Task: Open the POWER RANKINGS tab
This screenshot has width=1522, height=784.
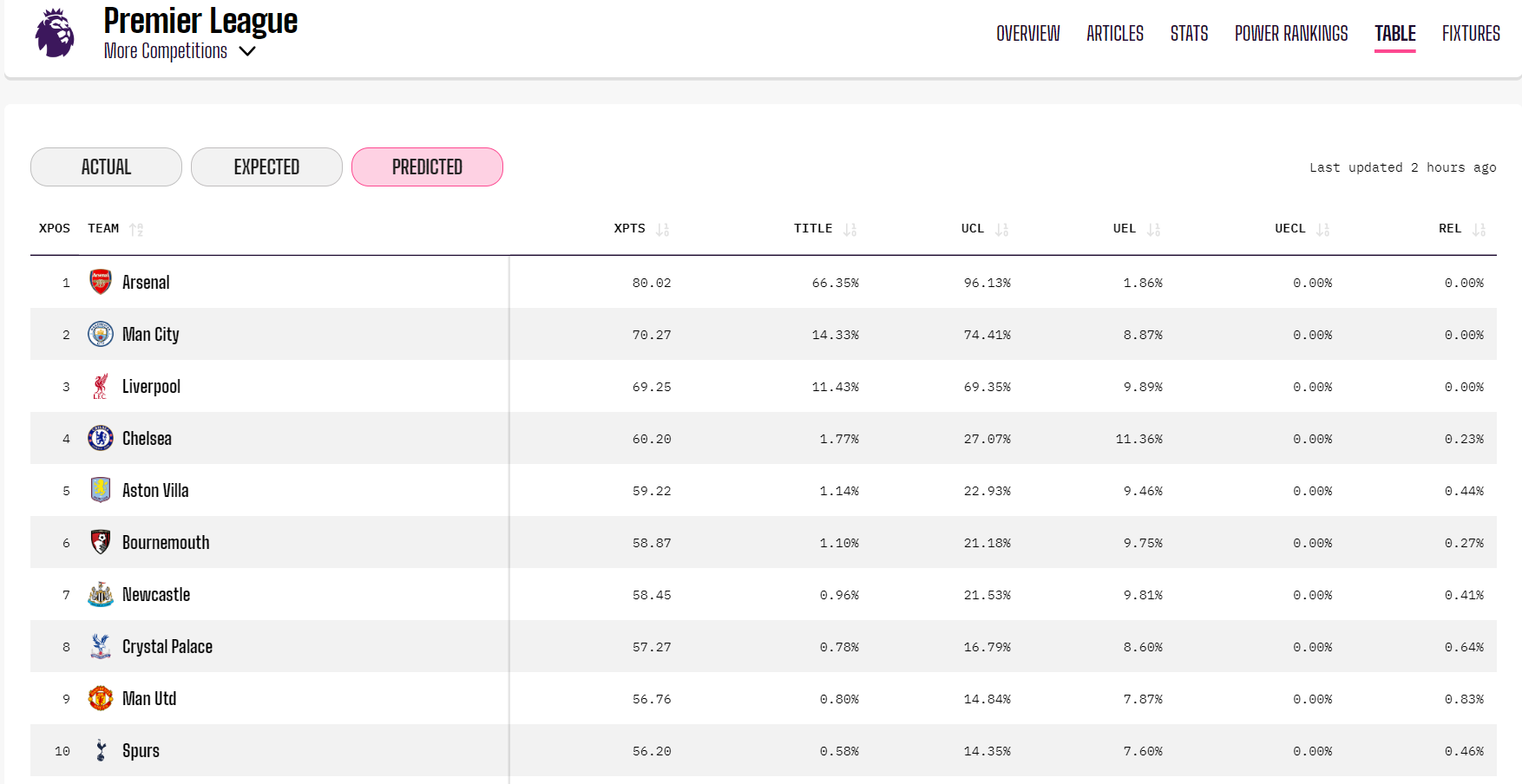Action: pos(1291,34)
